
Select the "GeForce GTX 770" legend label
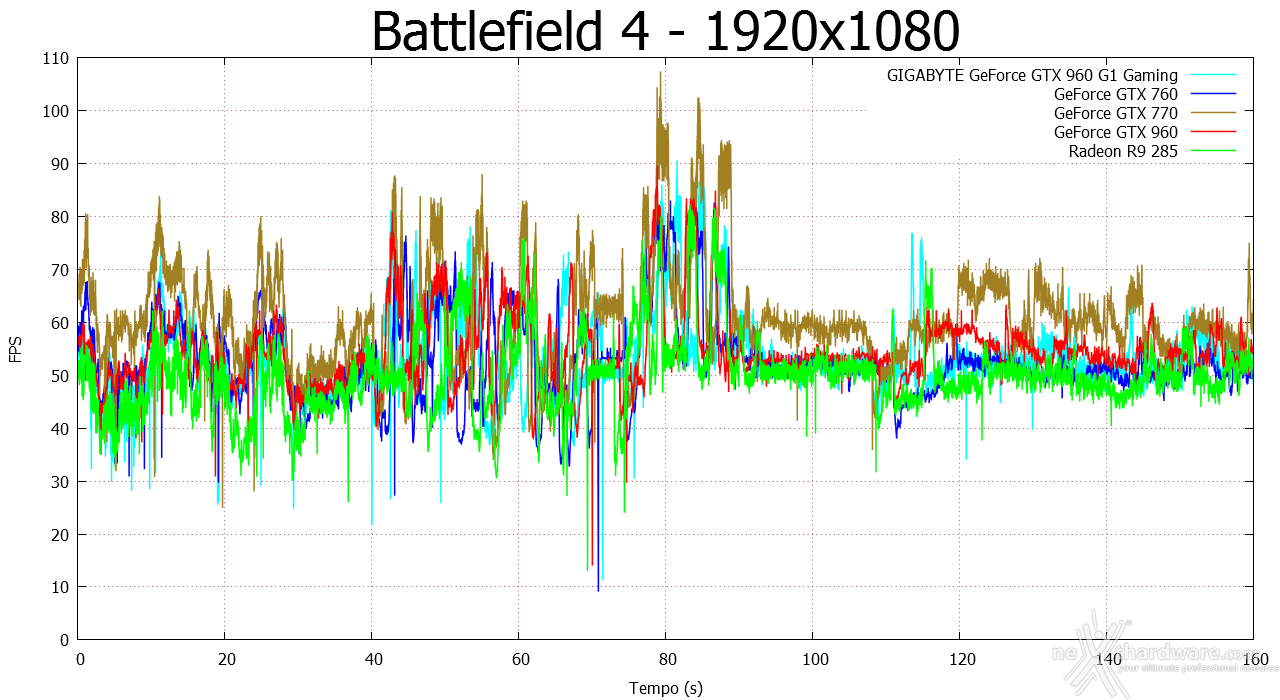coord(1116,113)
